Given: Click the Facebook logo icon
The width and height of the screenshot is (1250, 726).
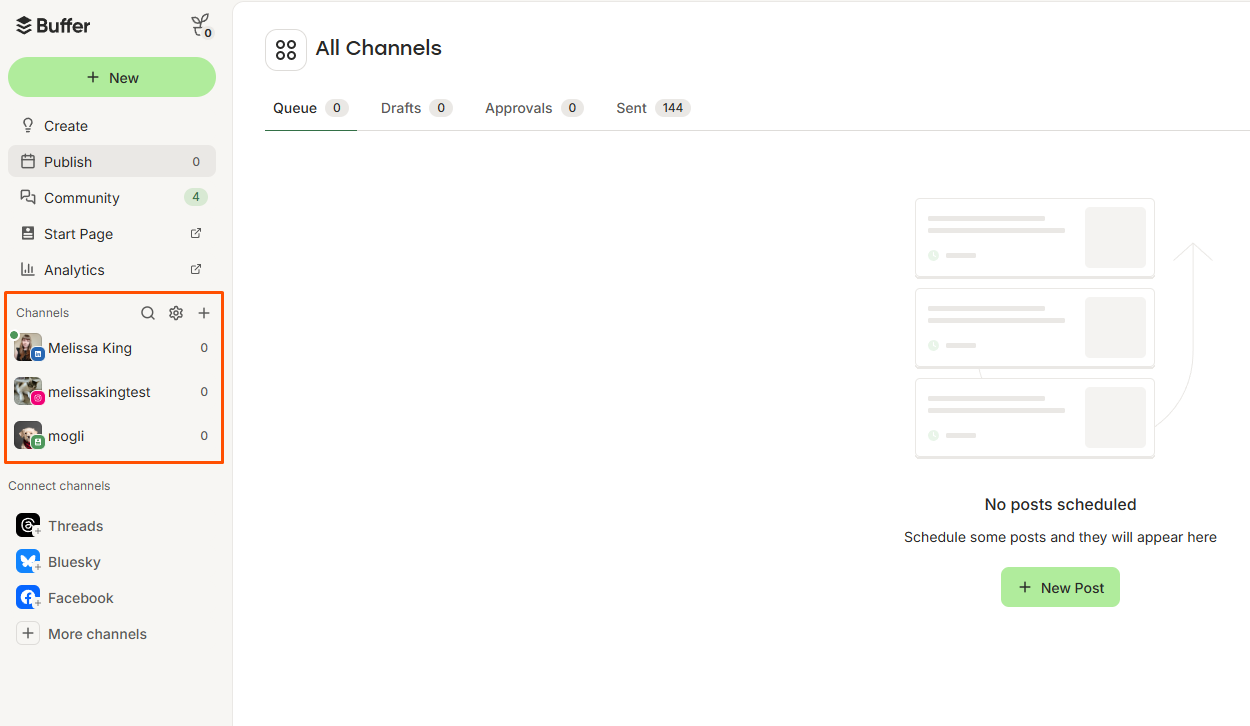Looking at the screenshot, I should click(x=28, y=597).
